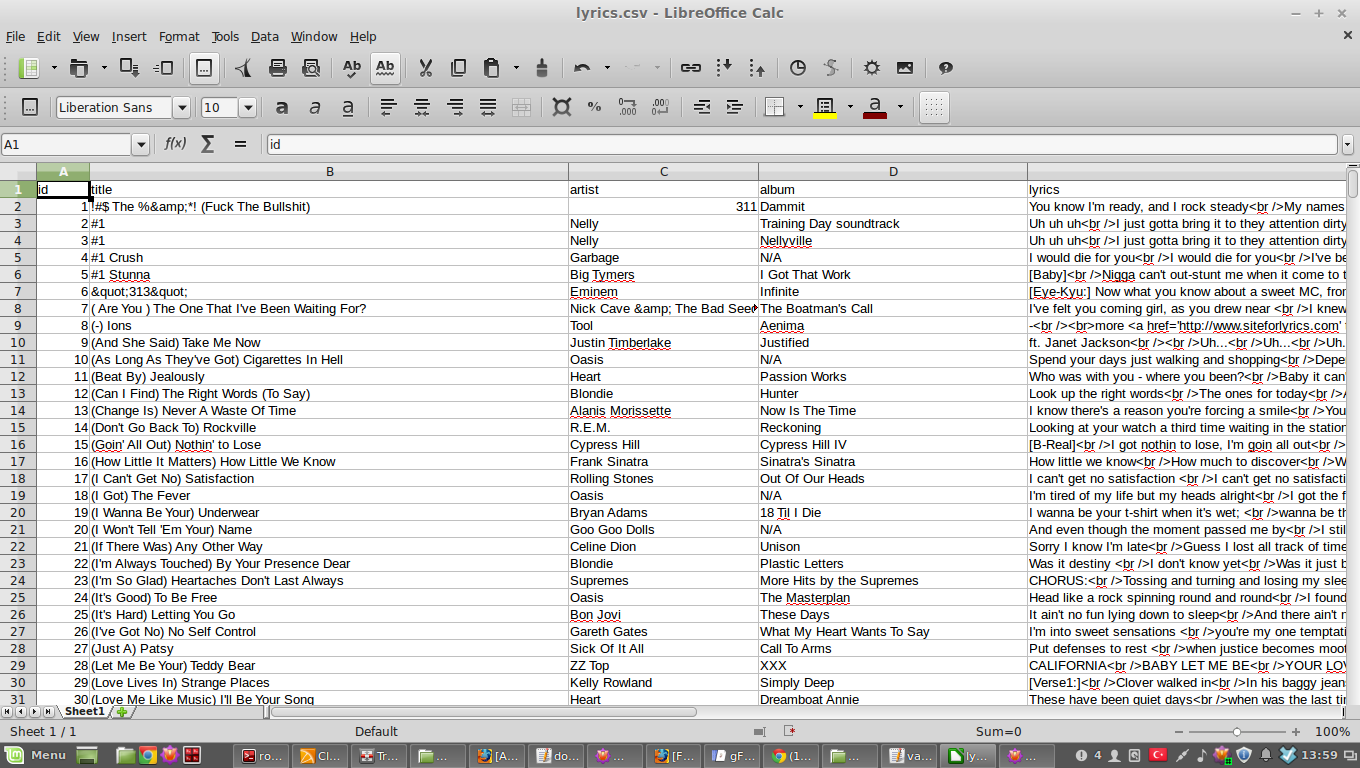The height and width of the screenshot is (768, 1360).
Task: Toggle Italic formatting
Action: tap(315, 107)
